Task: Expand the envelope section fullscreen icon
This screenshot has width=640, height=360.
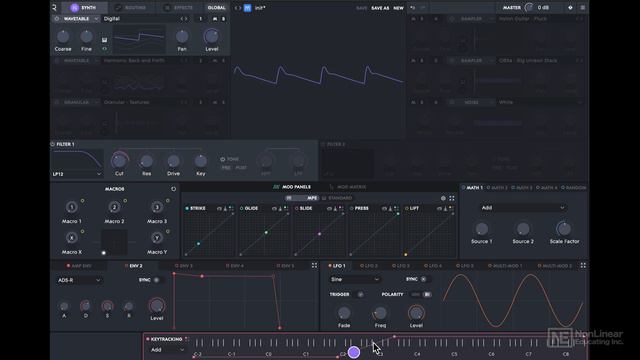Action: coord(314,265)
